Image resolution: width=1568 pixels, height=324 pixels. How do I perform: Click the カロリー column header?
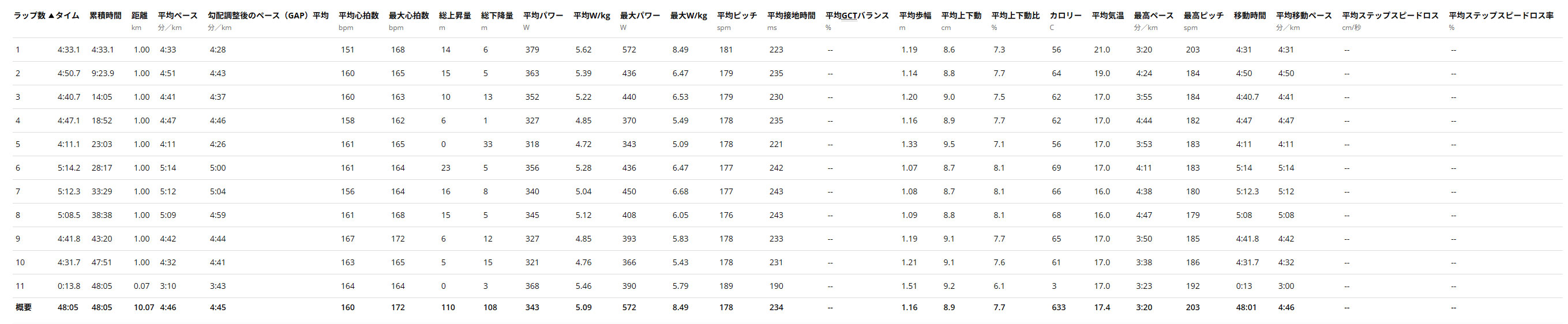(1065, 16)
